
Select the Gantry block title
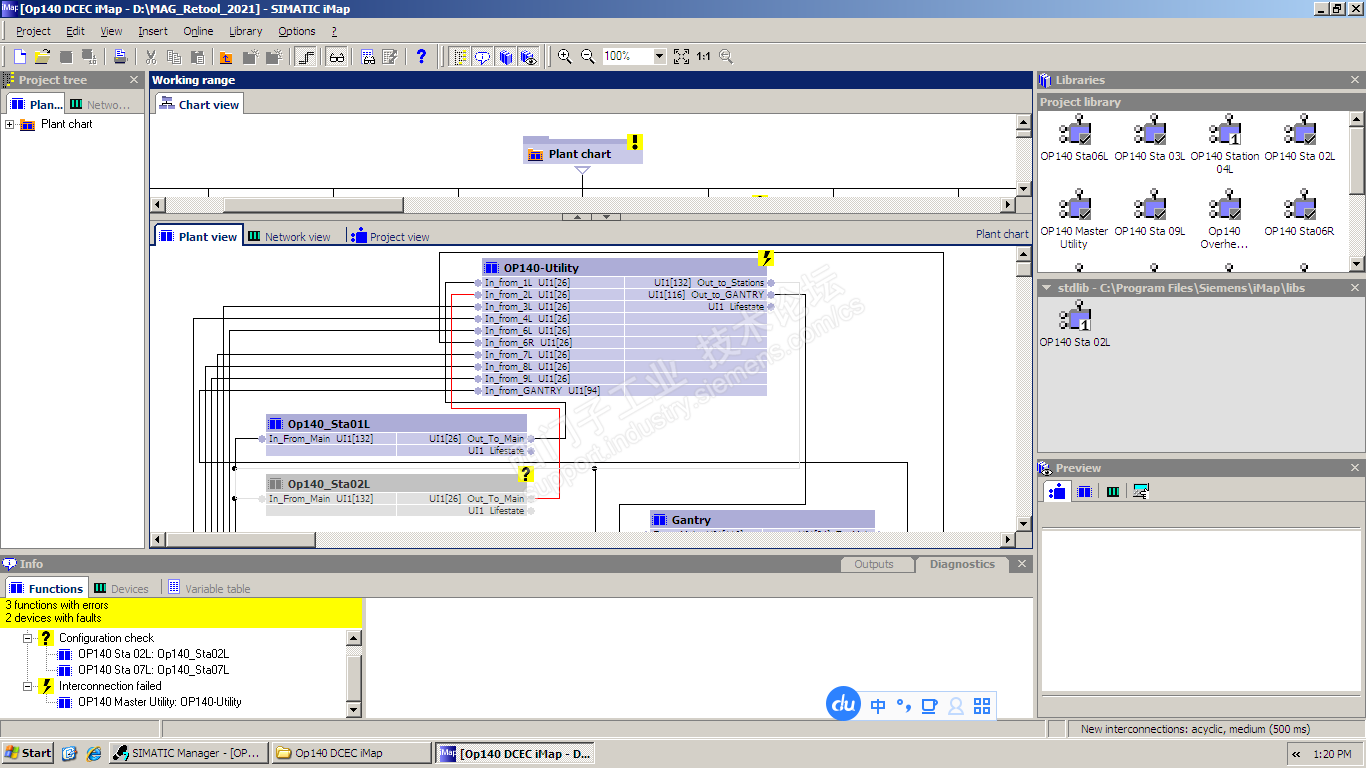[x=762, y=520]
